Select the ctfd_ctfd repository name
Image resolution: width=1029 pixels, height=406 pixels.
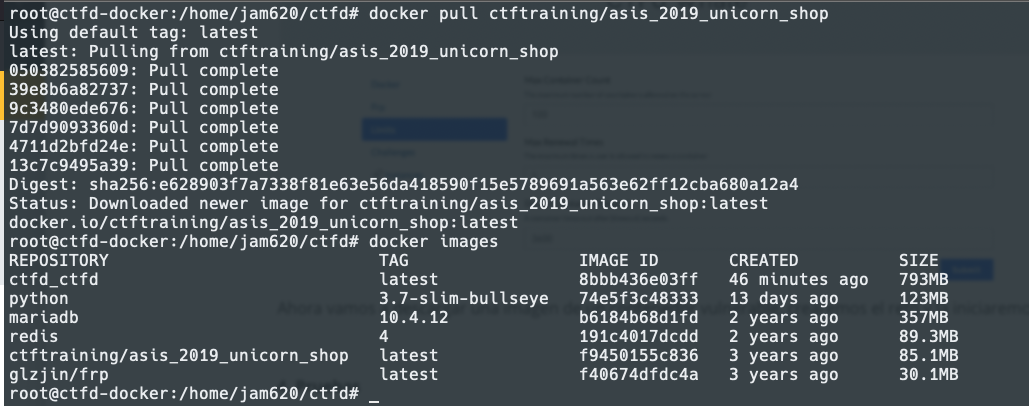pyautogui.click(x=53, y=280)
